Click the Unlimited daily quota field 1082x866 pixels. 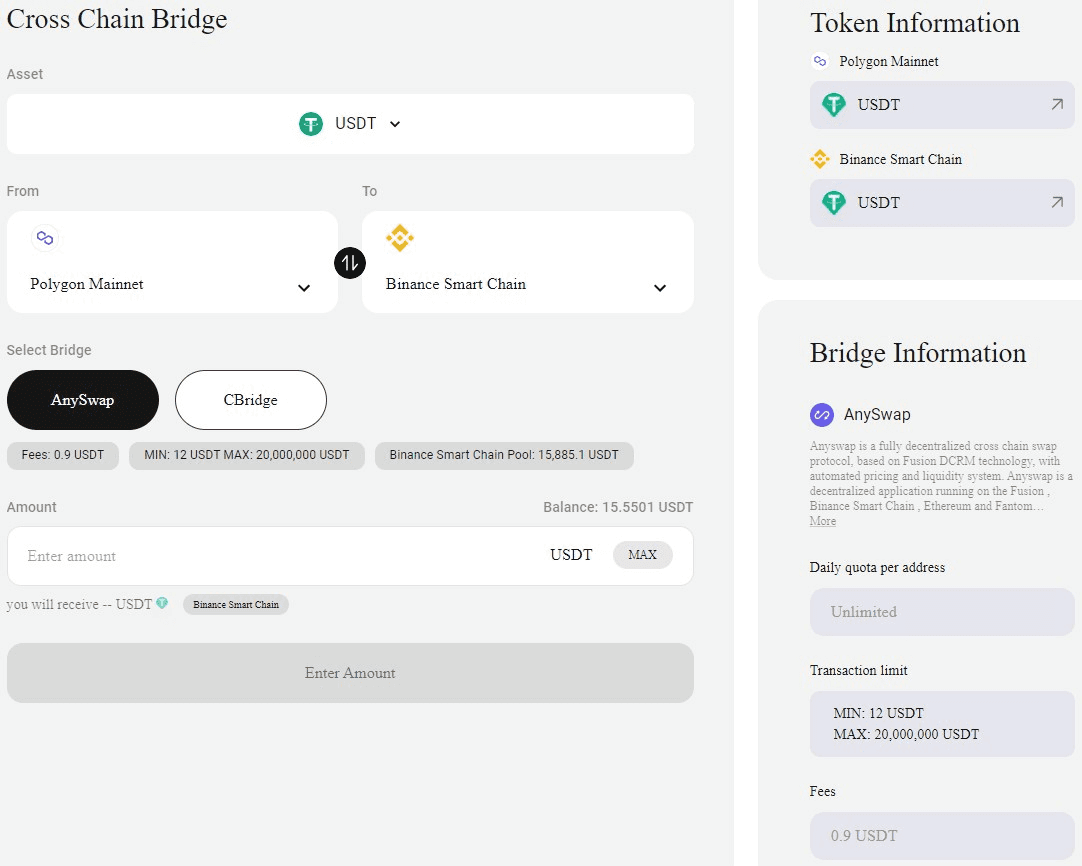[x=942, y=612]
